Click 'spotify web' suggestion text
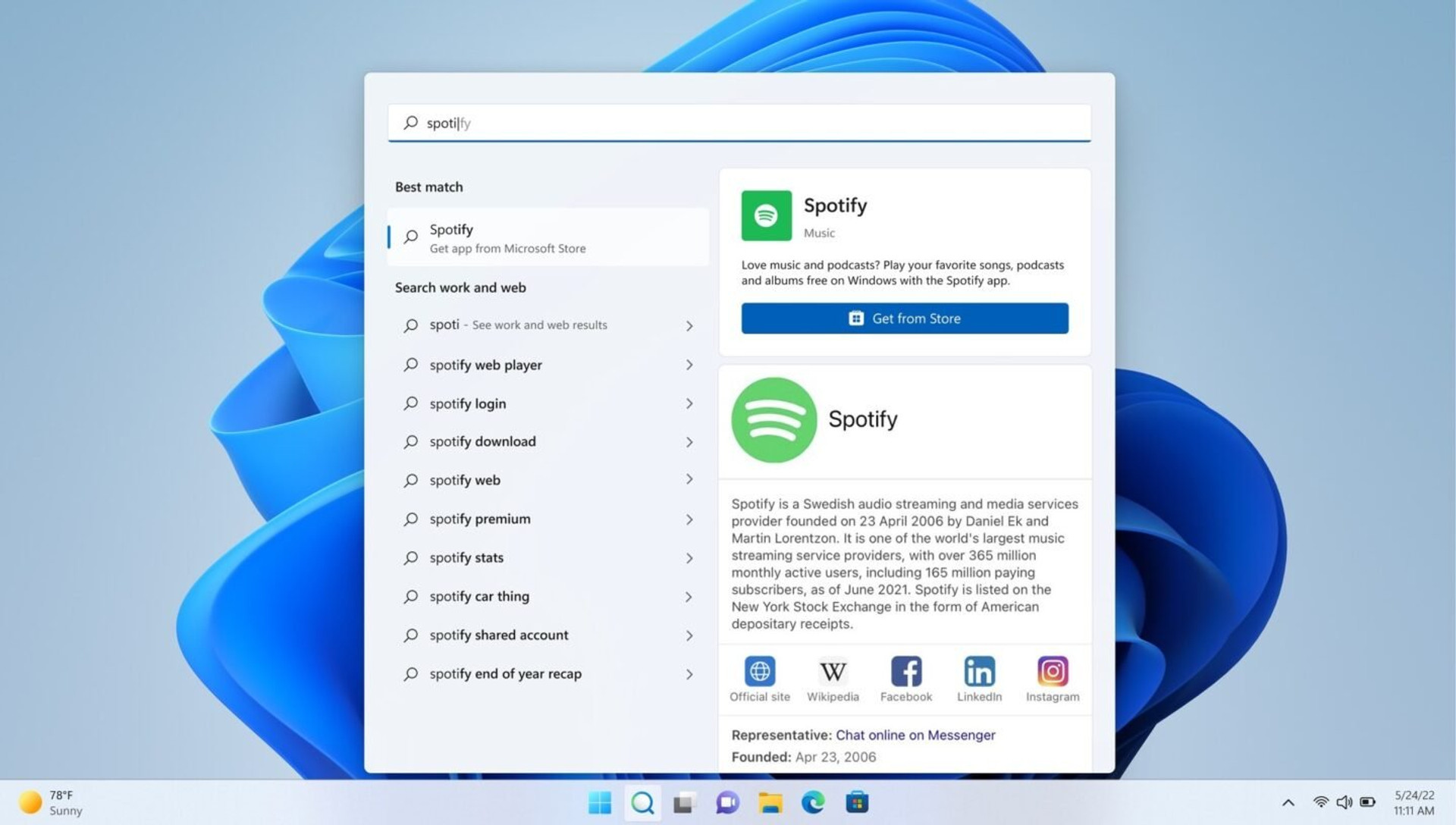The width and height of the screenshot is (1456, 825). 465,480
